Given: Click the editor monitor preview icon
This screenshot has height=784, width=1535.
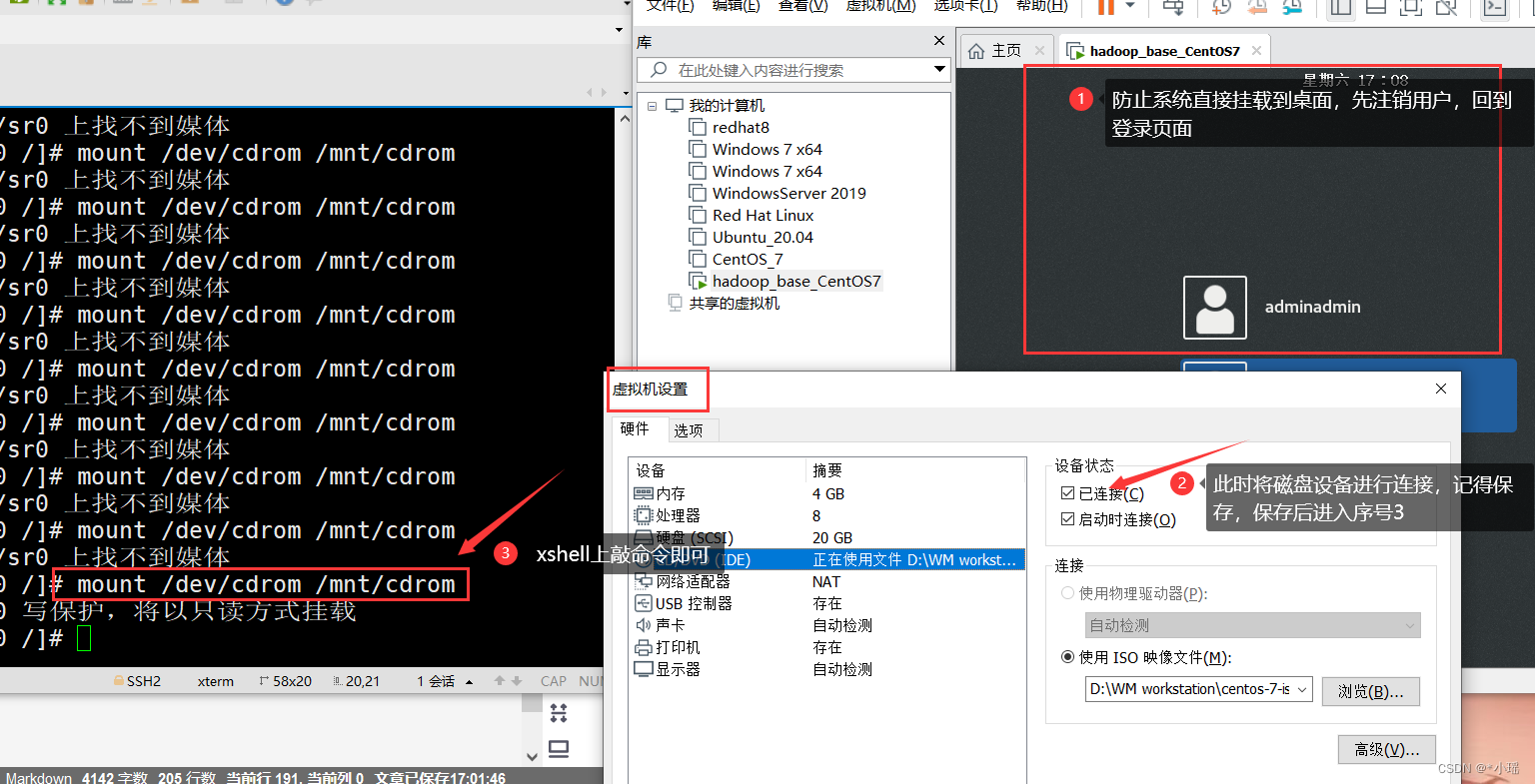Looking at the screenshot, I should coord(559,749).
